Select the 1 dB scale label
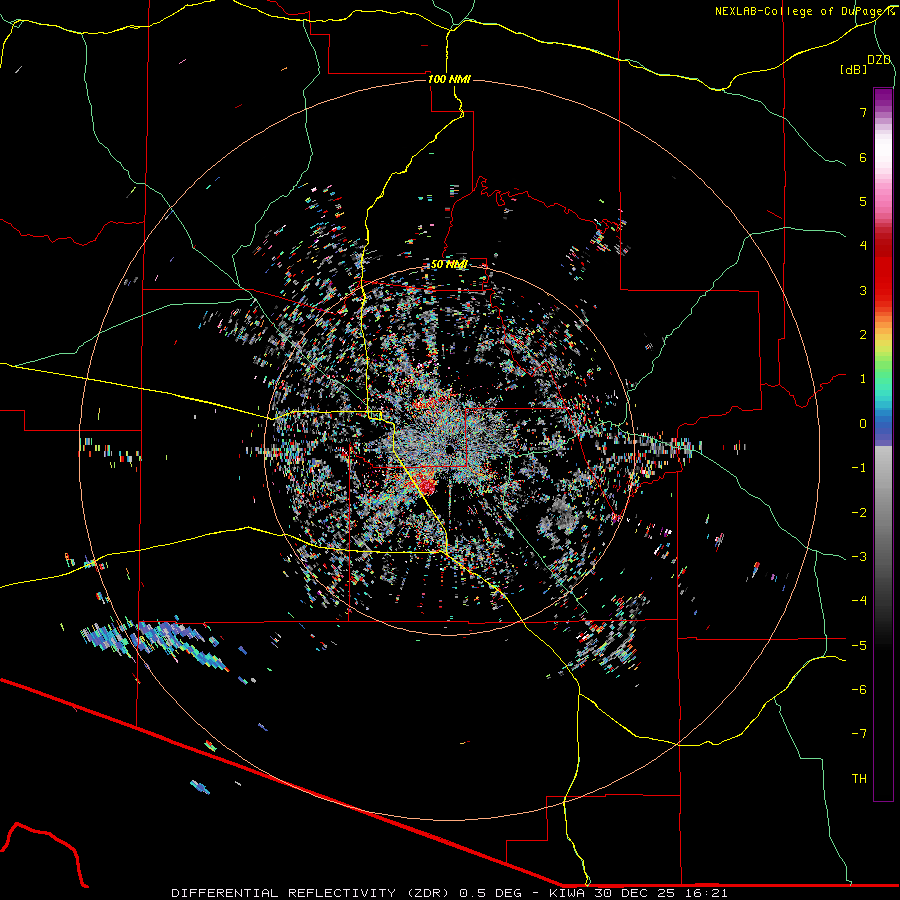 [863, 379]
